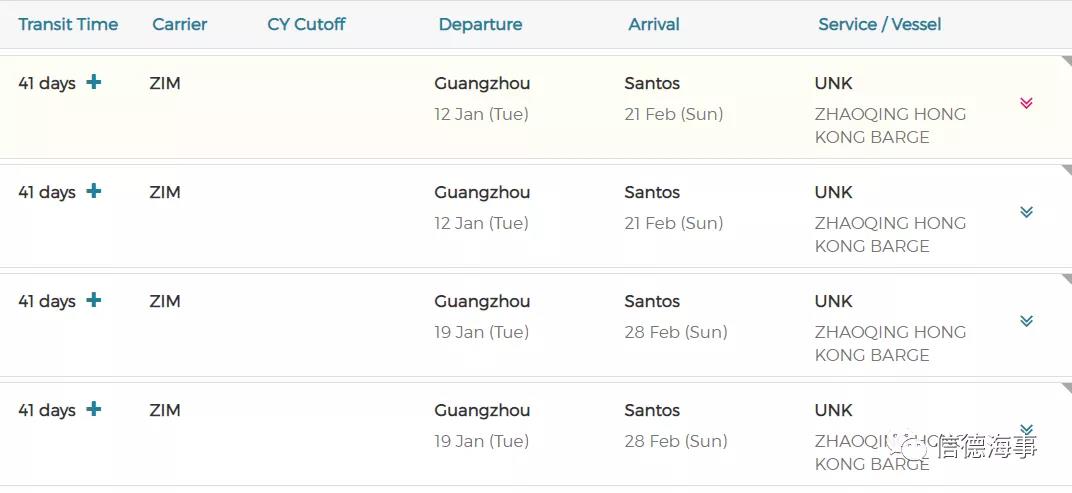Sort by Carrier column header
Screen dimensions: 1072x493
point(180,24)
